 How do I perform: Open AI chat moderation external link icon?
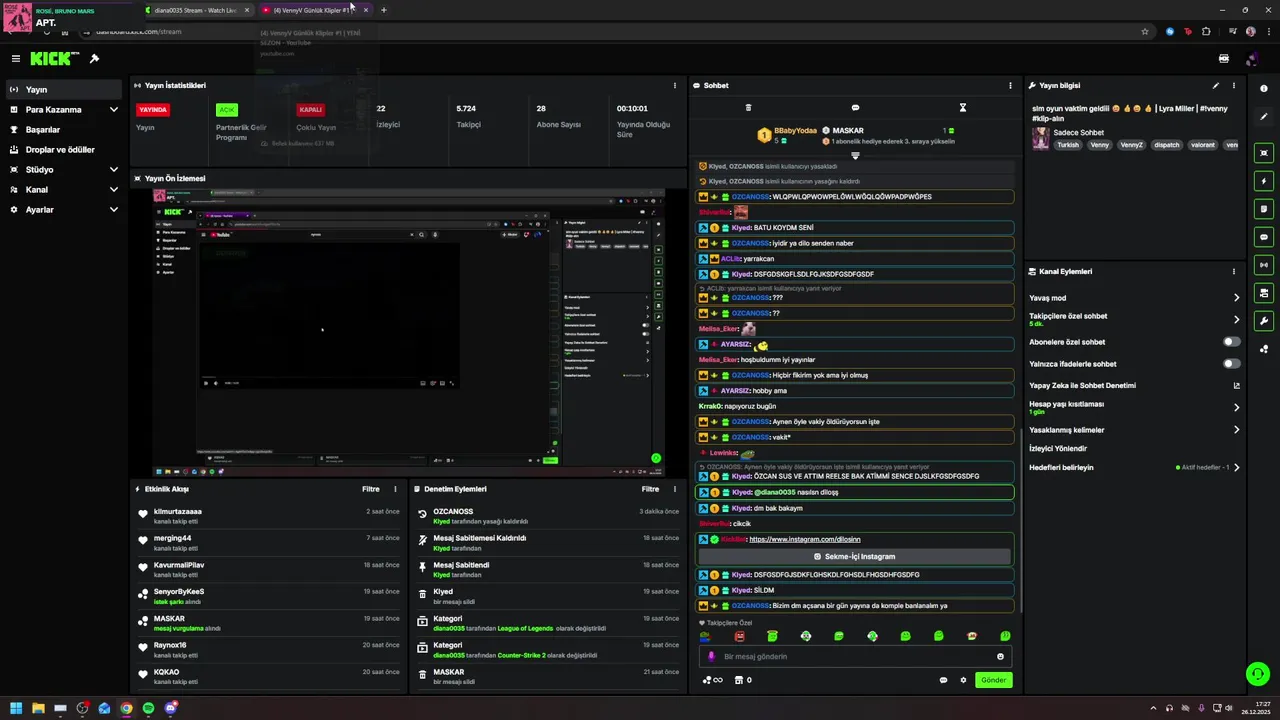click(1236, 386)
